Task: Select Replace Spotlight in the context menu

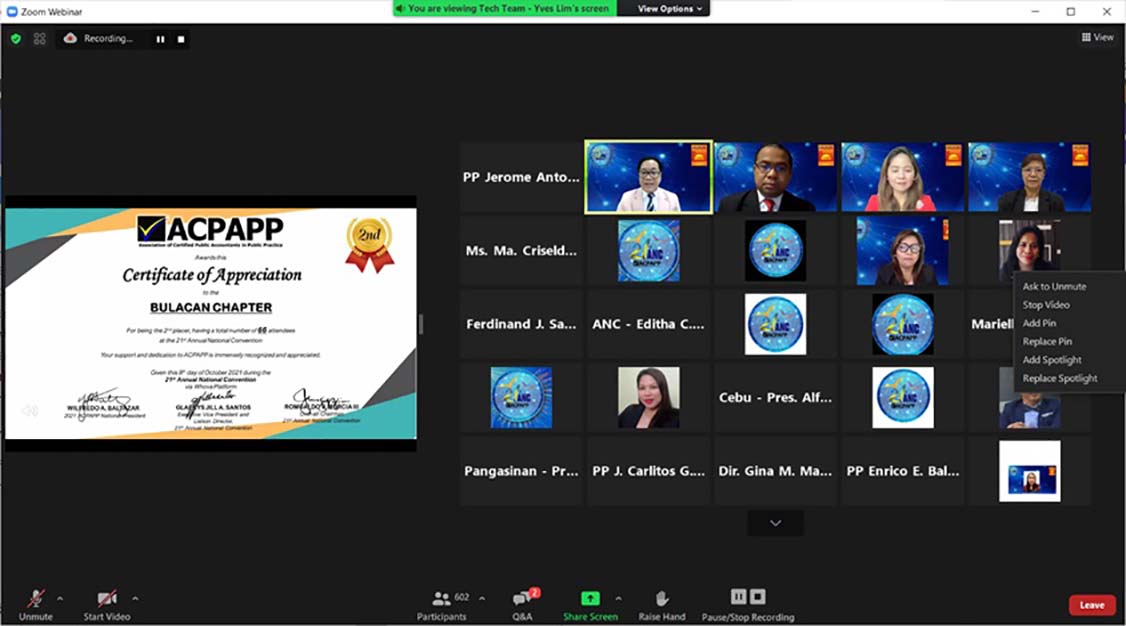Action: [1060, 378]
